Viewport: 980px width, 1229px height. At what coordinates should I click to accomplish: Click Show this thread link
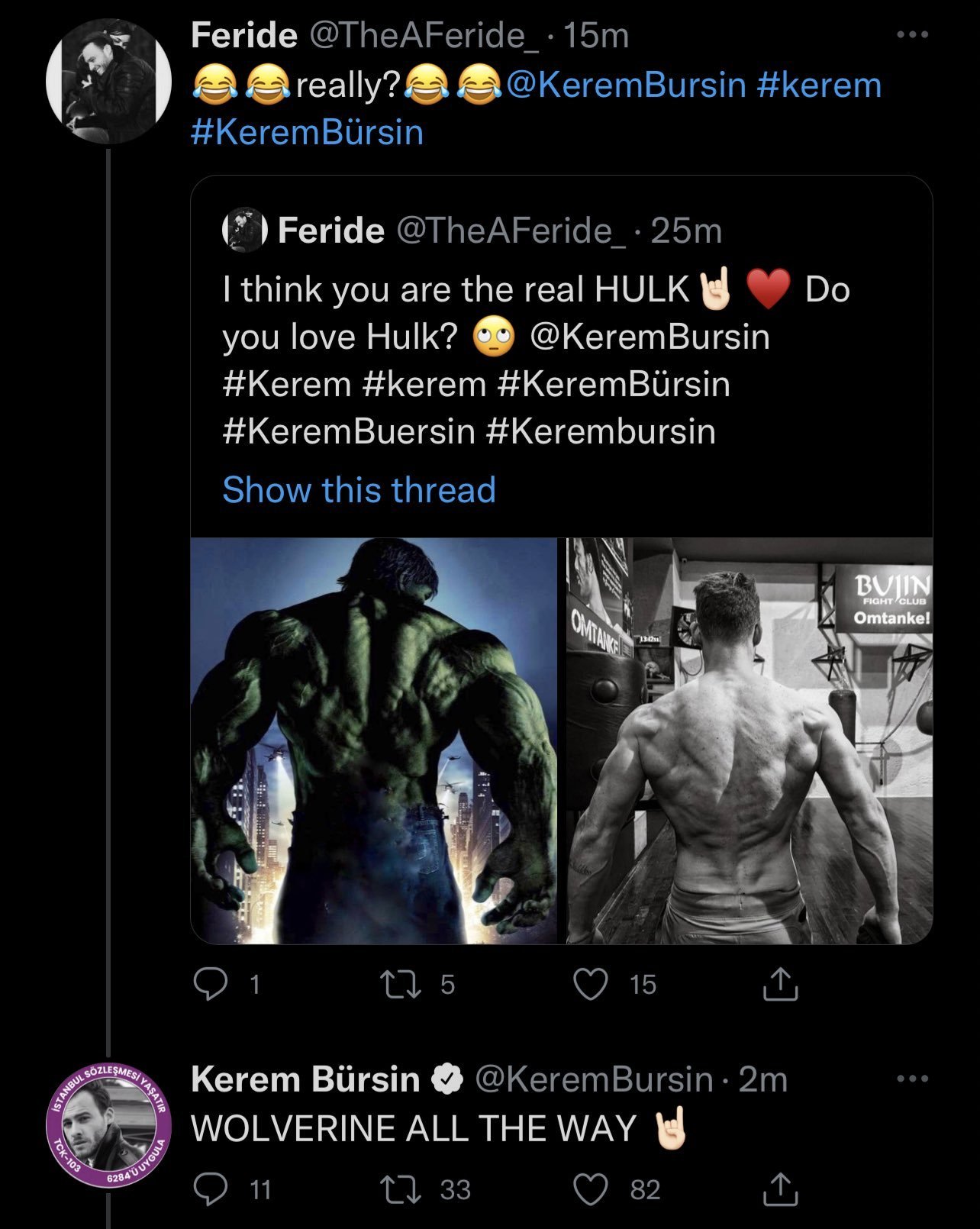[359, 489]
